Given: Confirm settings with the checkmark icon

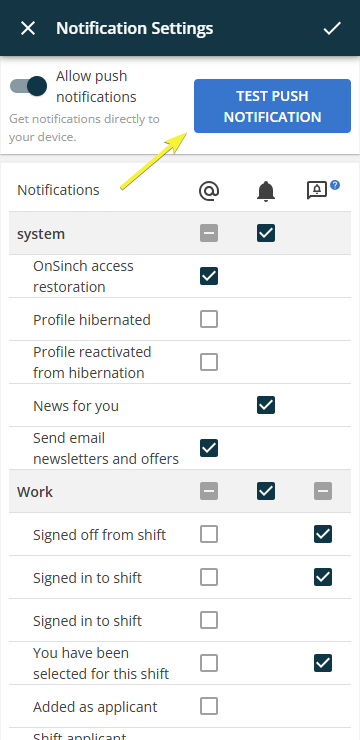Looking at the screenshot, I should (332, 28).
